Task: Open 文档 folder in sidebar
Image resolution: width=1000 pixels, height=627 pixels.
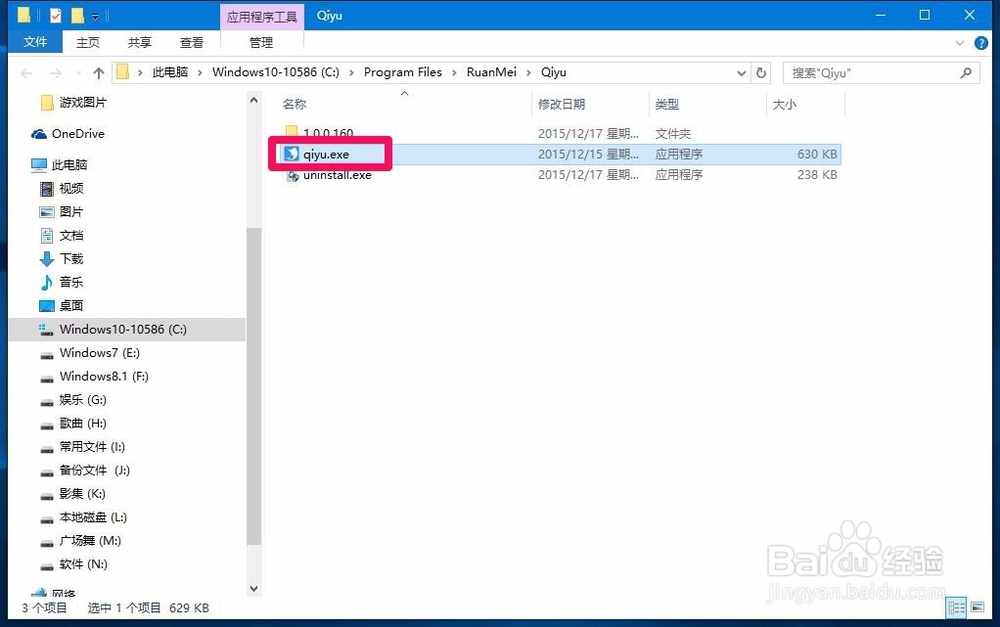Action: (71, 235)
